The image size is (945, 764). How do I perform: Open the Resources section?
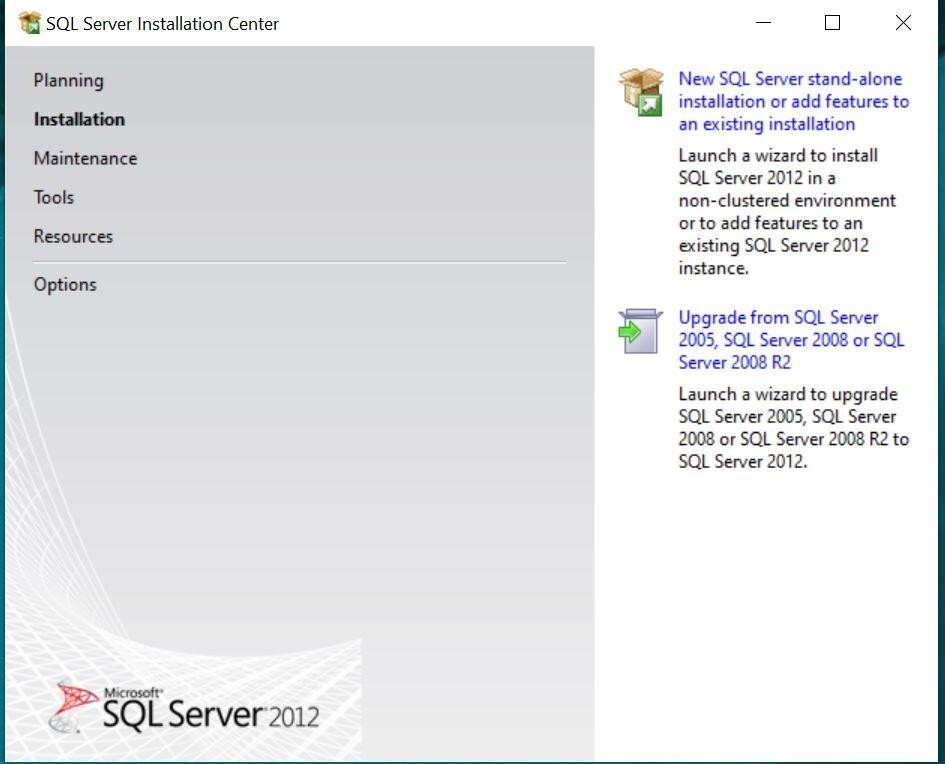point(73,236)
